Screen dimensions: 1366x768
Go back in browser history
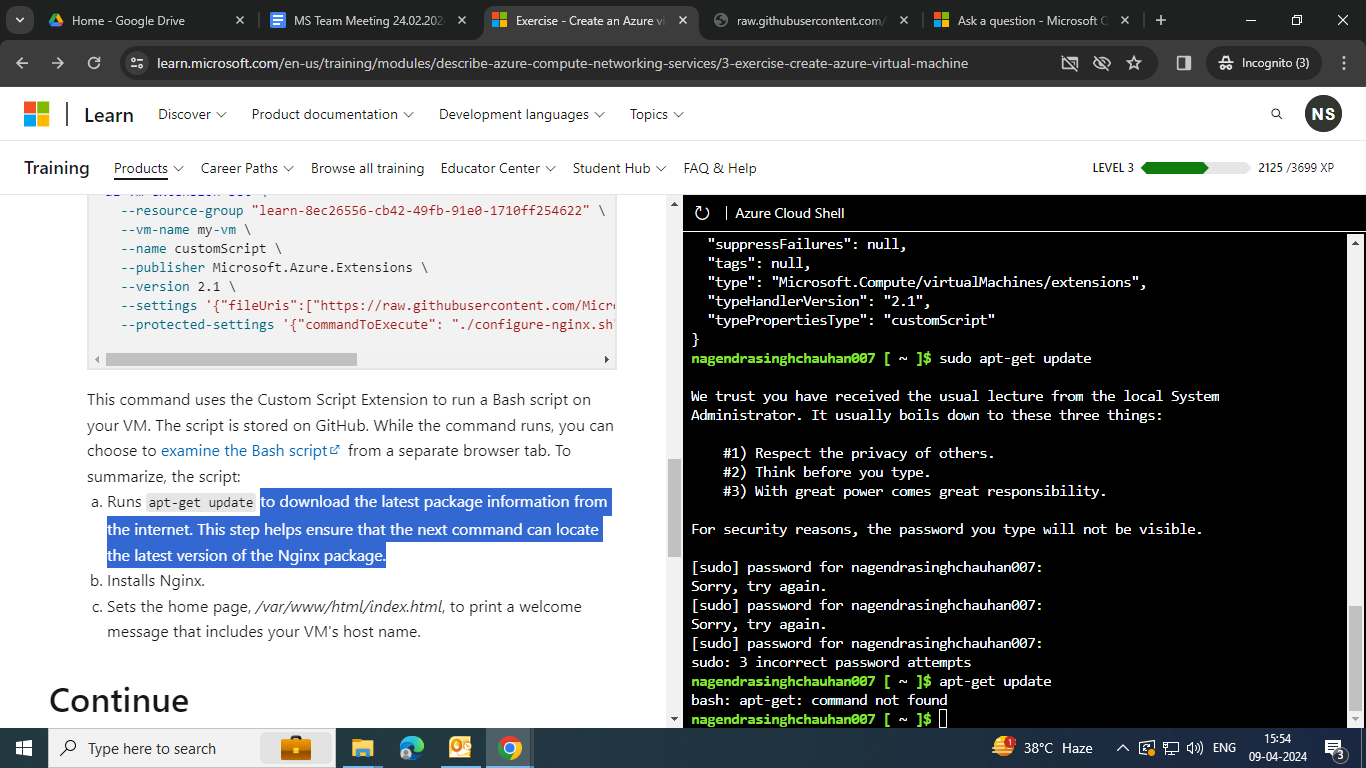[22, 63]
